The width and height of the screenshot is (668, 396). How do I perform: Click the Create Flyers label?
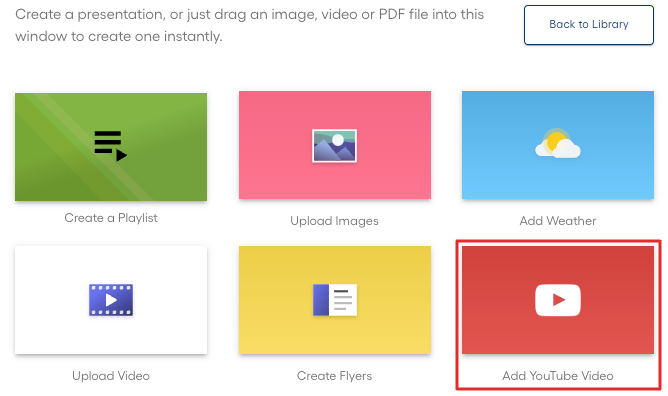334,376
